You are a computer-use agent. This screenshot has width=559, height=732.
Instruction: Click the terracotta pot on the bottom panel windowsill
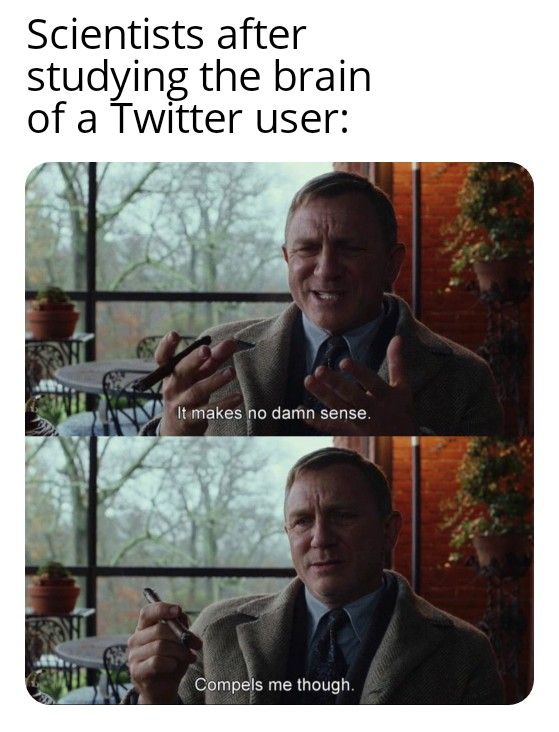[x=53, y=597]
